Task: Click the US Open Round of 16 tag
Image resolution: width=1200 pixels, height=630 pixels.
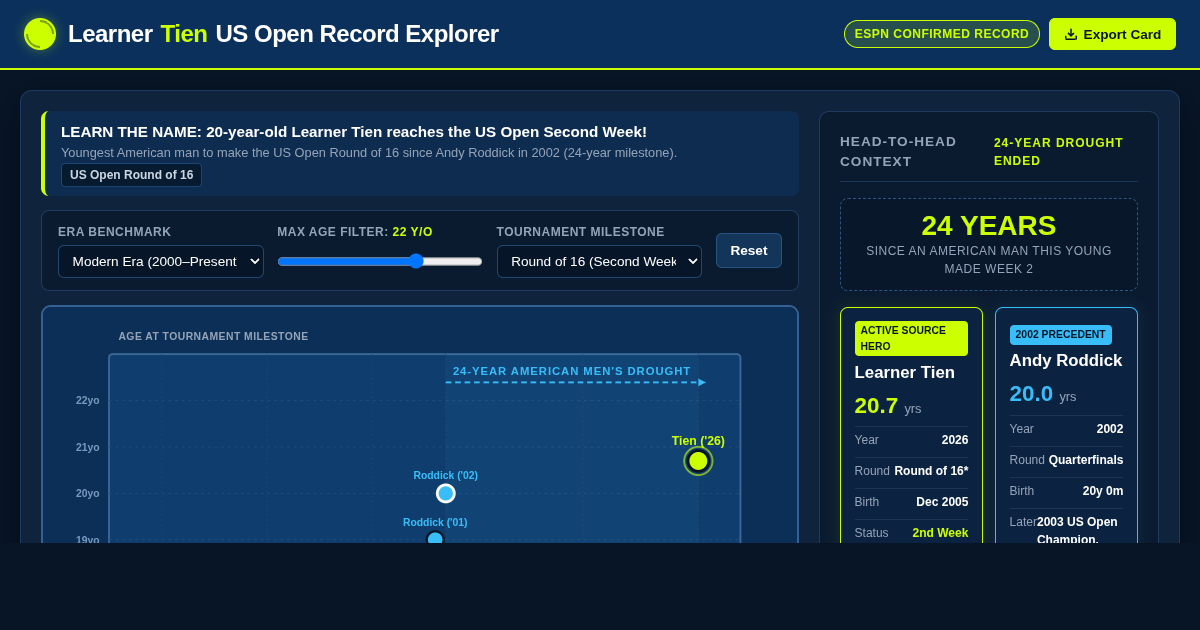Action: pyautogui.click(x=132, y=175)
